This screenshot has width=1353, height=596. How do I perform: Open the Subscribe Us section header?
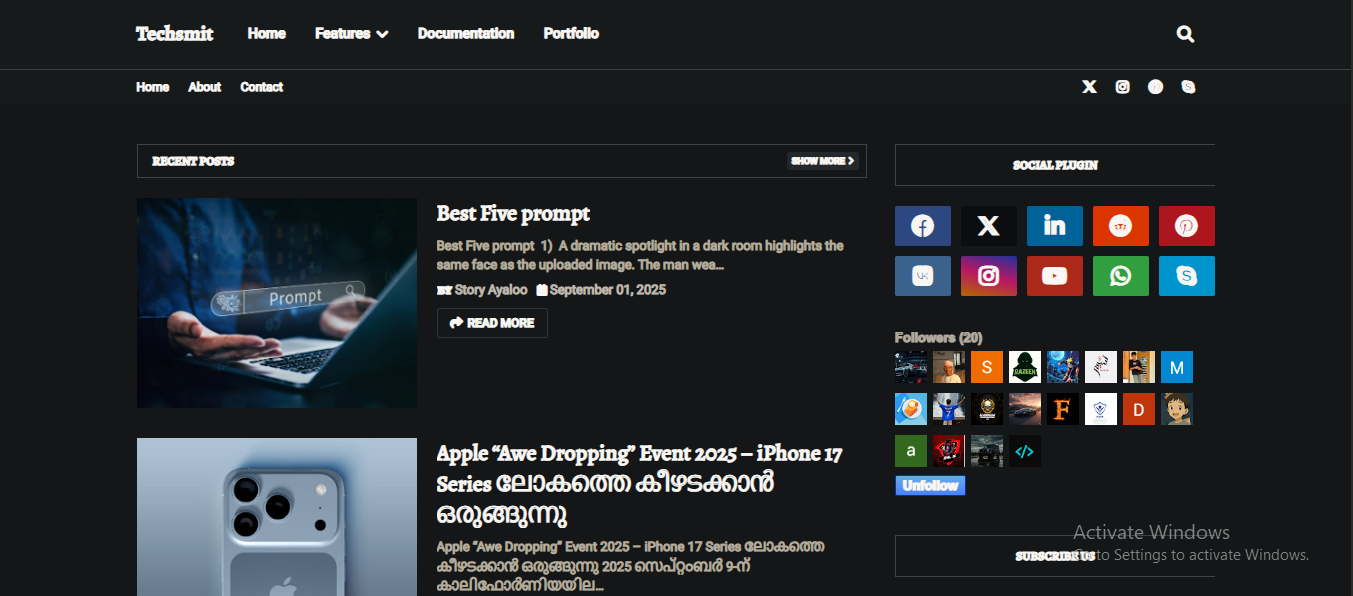[1055, 555]
